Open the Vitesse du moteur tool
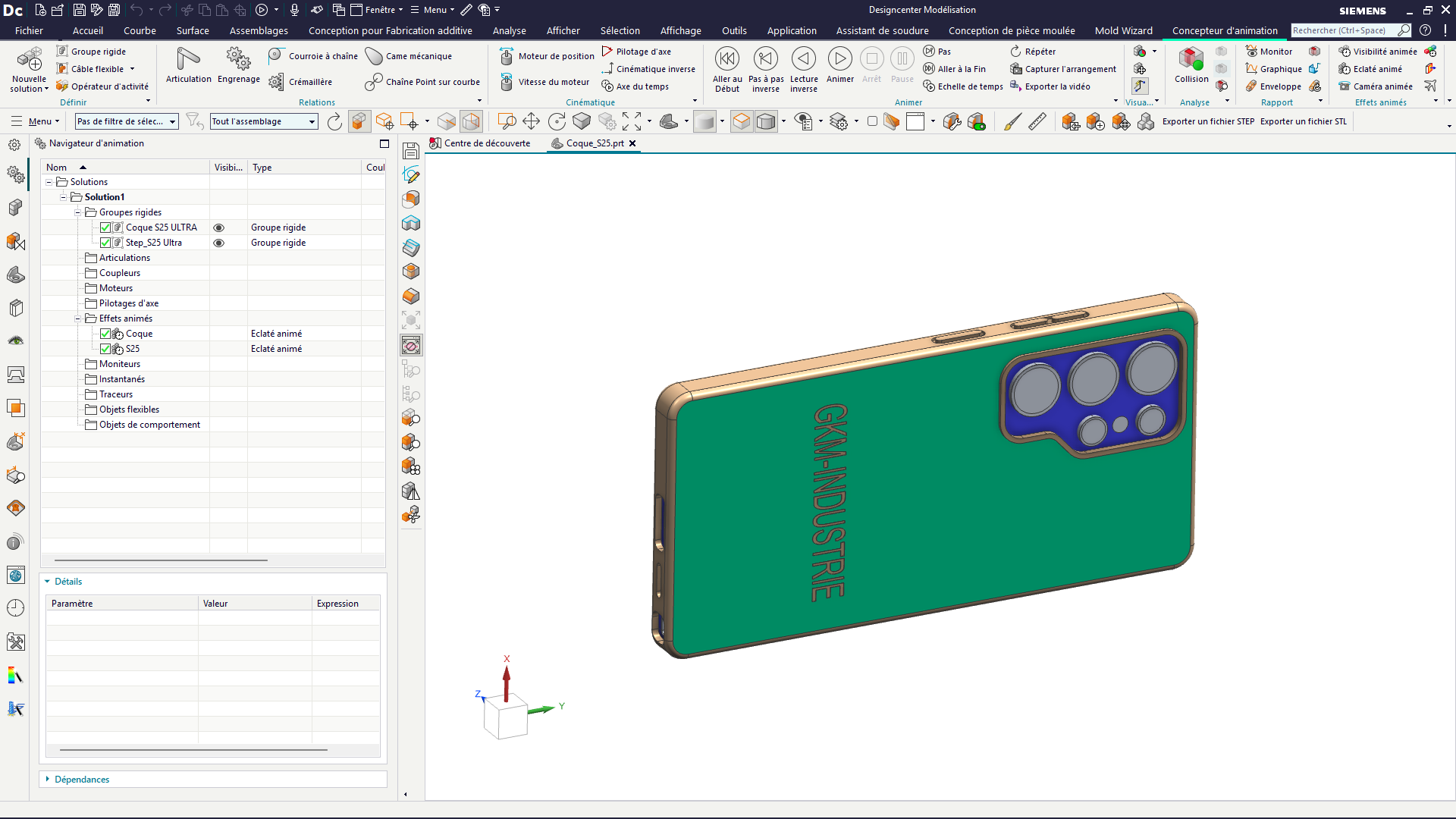This screenshot has height=819, width=1456. (x=544, y=82)
